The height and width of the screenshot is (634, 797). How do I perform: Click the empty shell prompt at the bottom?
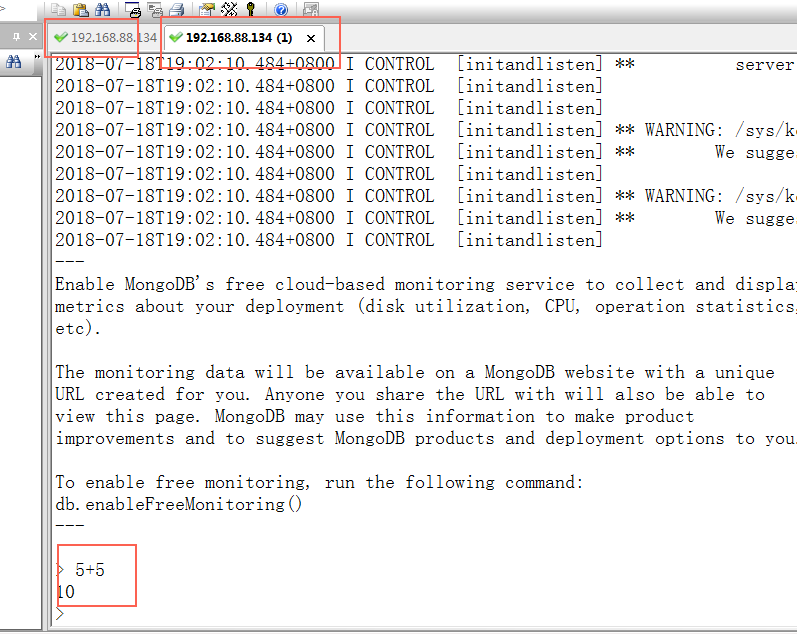[x=60, y=614]
